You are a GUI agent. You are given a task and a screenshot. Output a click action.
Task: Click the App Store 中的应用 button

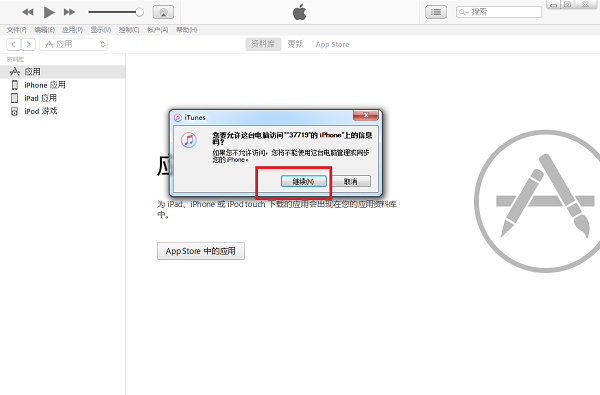click(x=201, y=251)
